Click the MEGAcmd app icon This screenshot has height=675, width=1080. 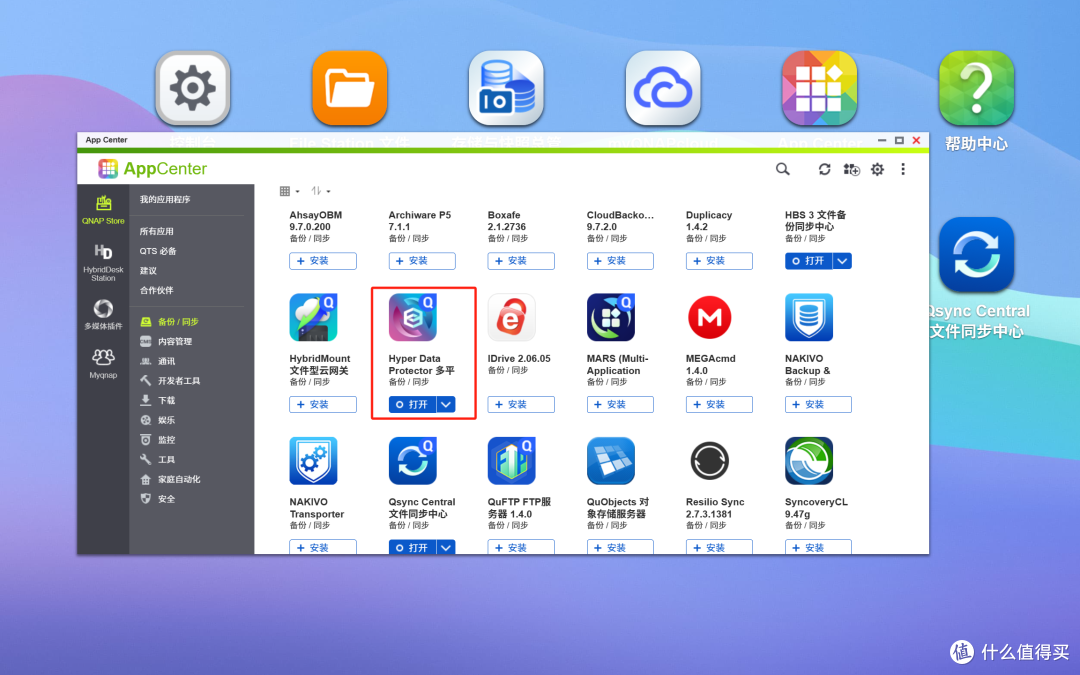pos(710,318)
